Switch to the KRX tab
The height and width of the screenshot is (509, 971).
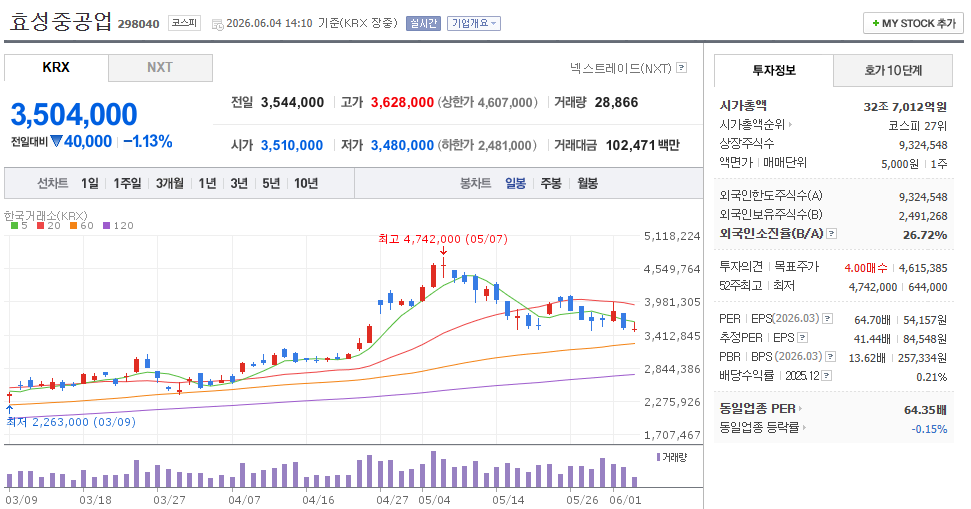click(56, 67)
